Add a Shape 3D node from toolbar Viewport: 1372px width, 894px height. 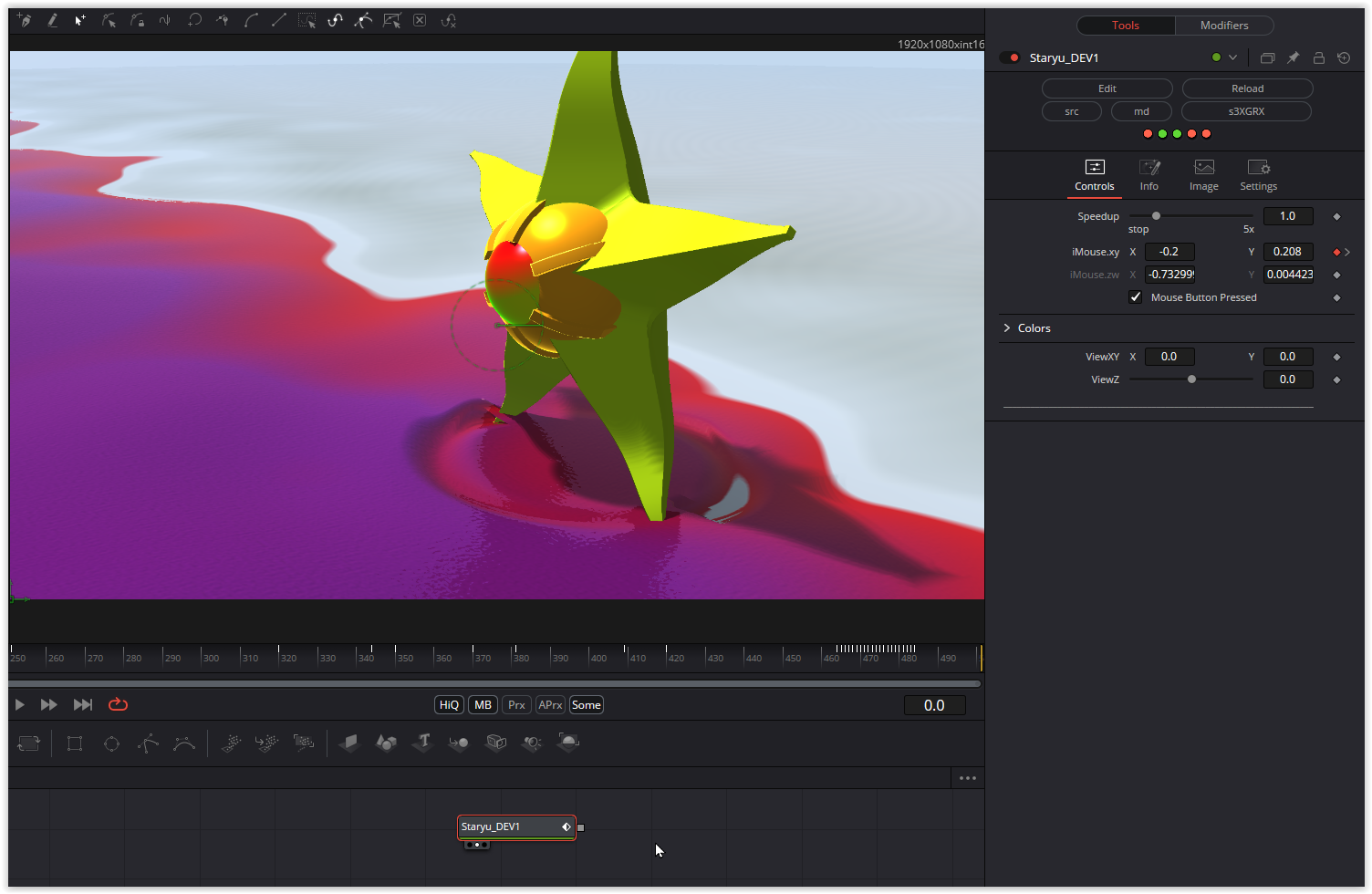(x=386, y=743)
